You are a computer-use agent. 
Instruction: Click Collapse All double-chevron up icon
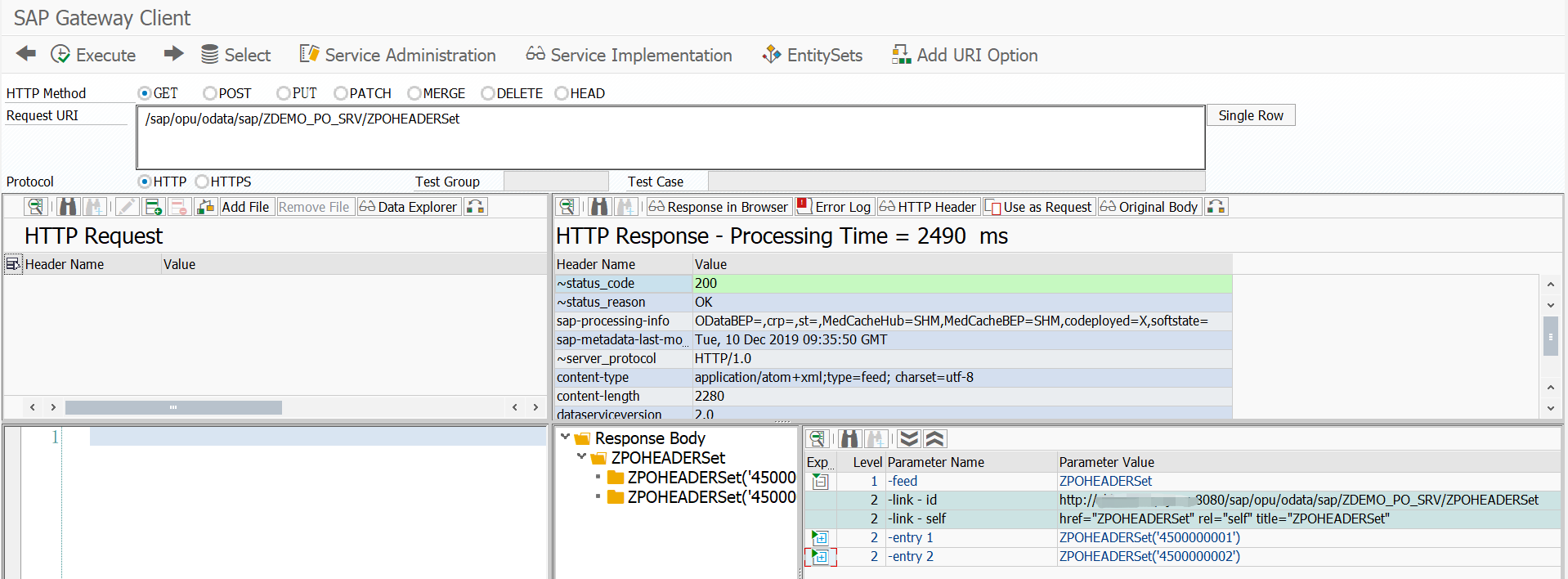click(935, 439)
